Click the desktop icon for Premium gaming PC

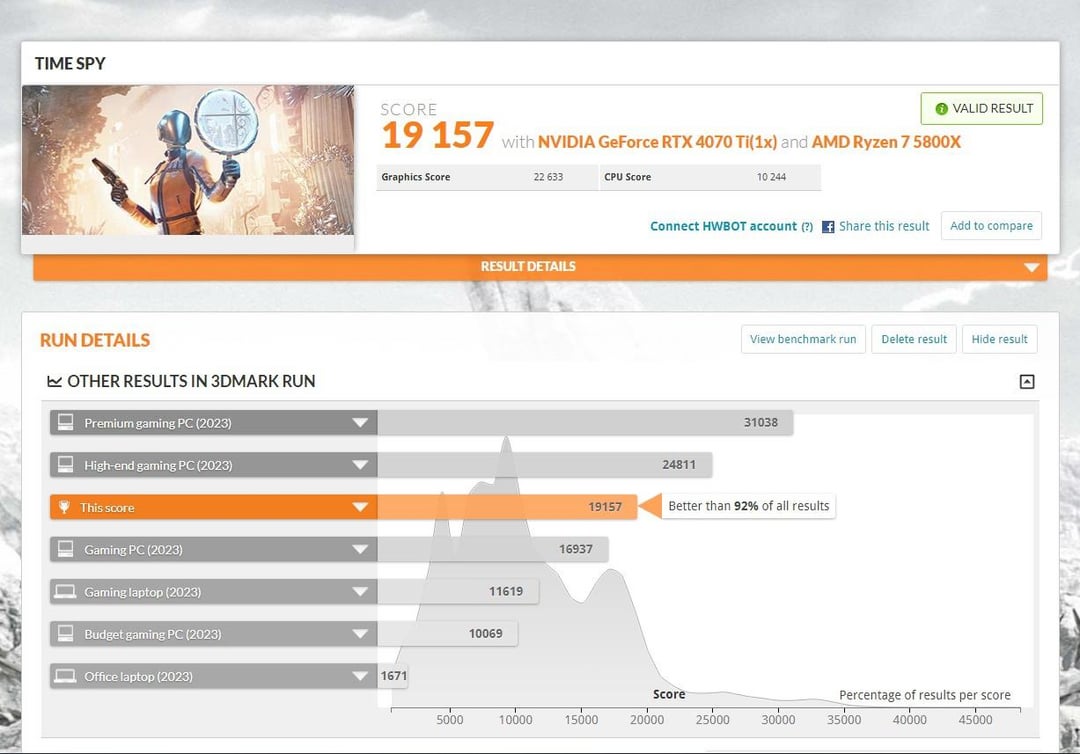coord(65,422)
